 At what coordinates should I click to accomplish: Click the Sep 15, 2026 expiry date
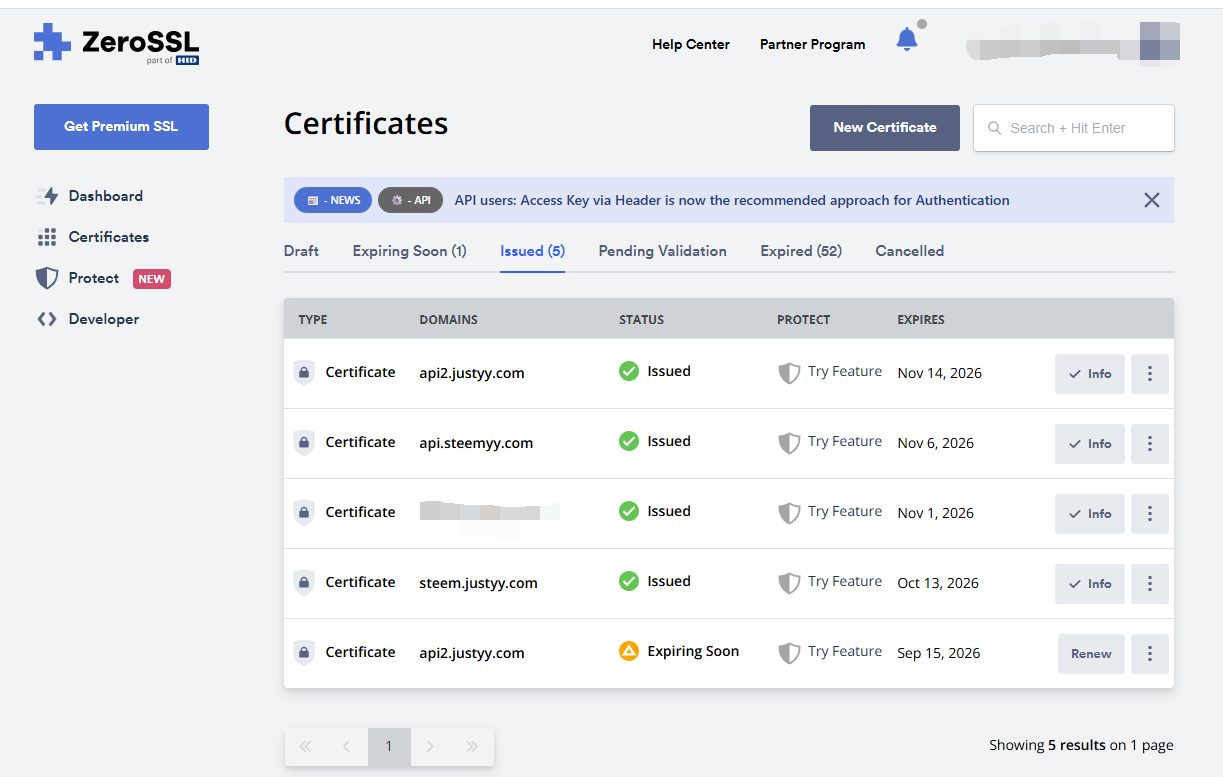pyautogui.click(x=939, y=653)
